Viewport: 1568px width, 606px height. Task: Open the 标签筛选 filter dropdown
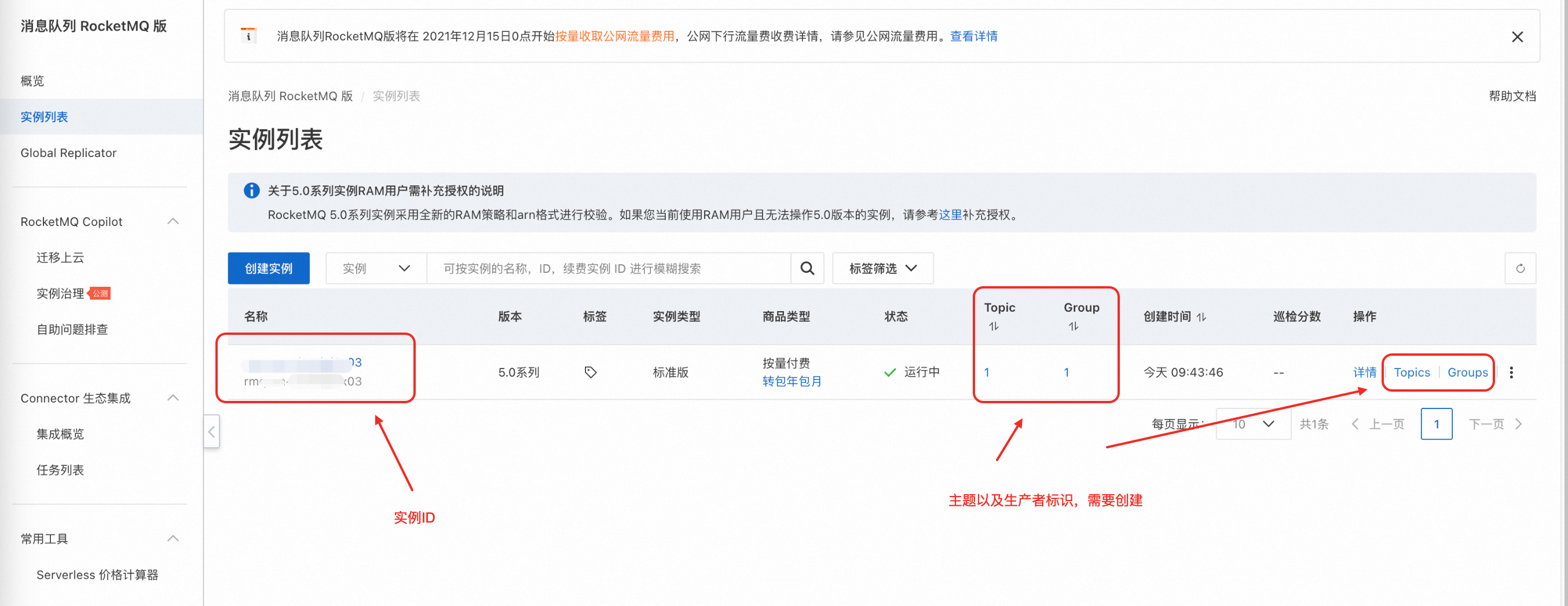click(882, 269)
